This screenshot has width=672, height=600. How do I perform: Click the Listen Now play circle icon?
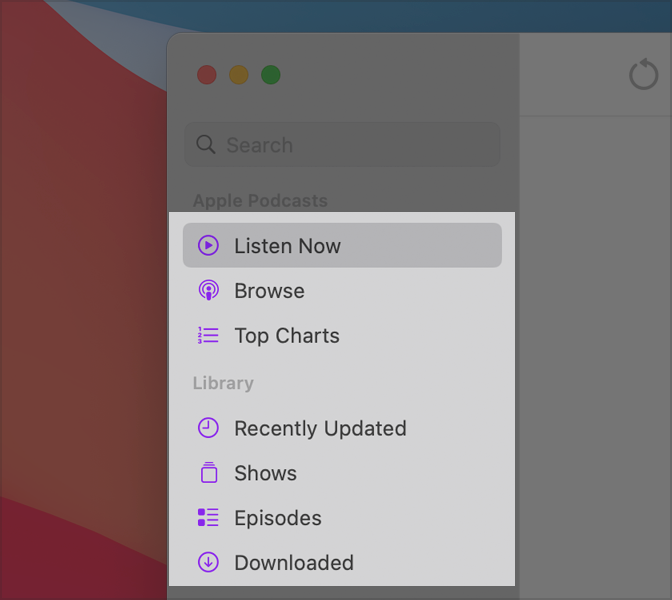click(x=208, y=246)
